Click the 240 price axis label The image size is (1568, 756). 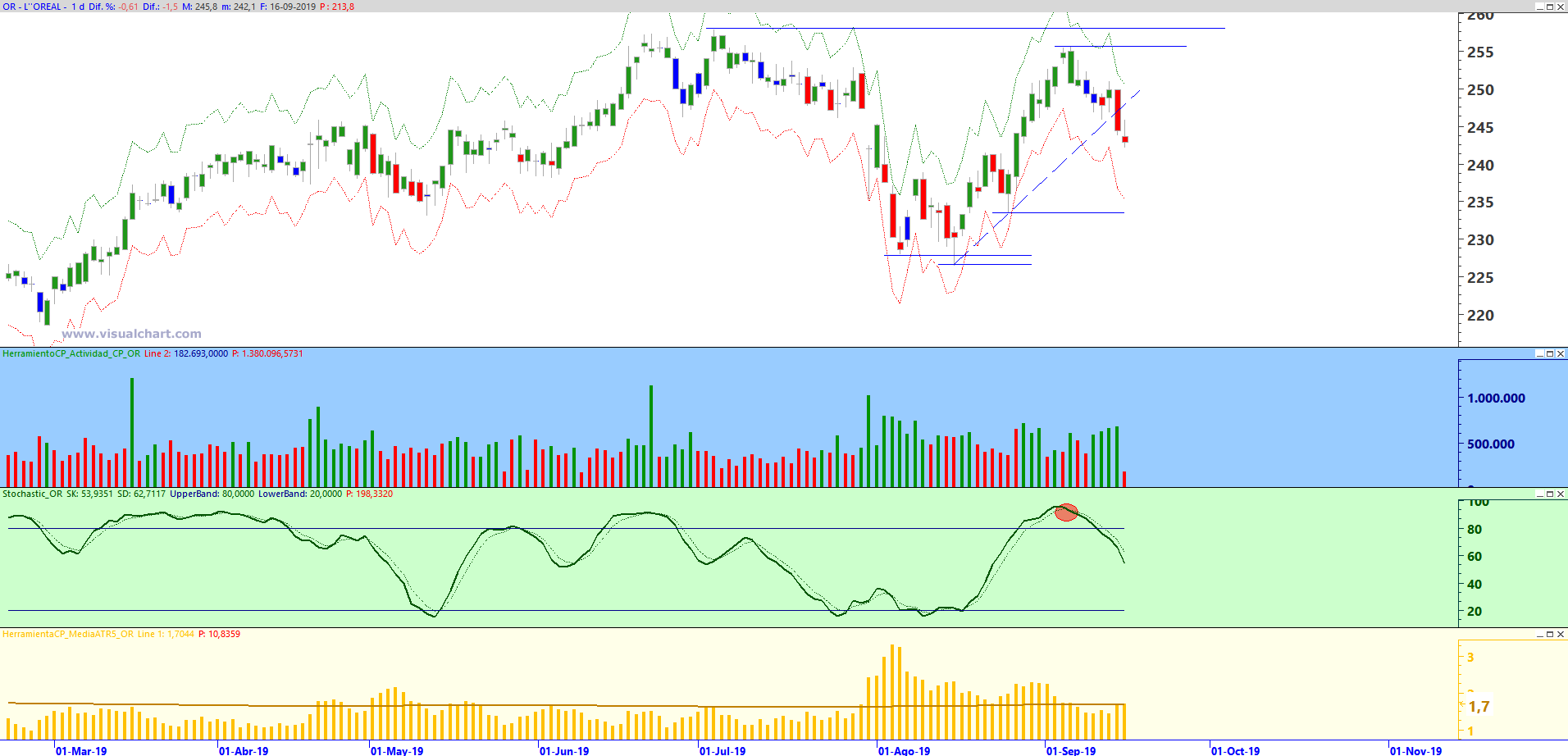[x=1480, y=166]
